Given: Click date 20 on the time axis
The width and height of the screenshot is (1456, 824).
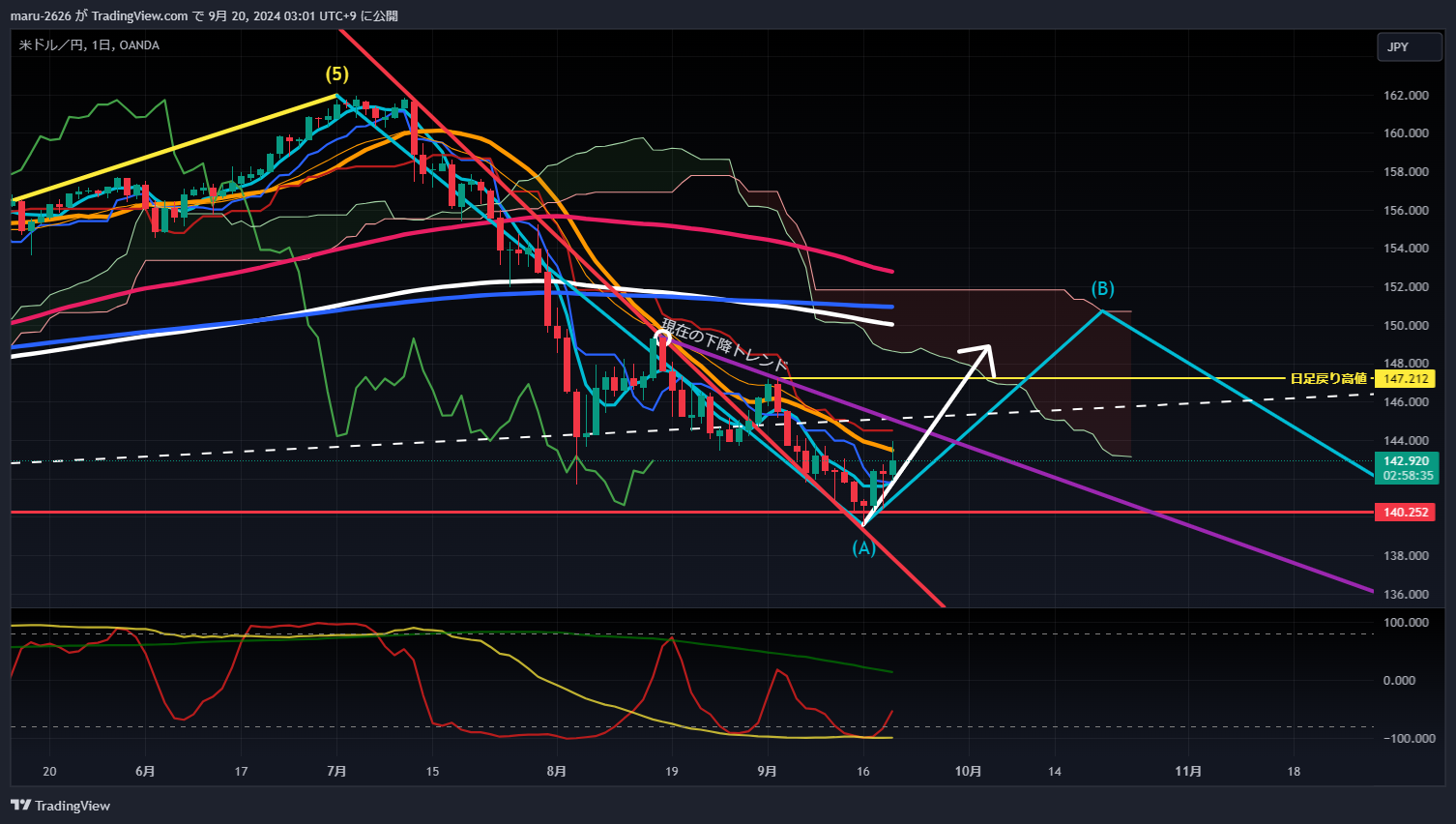Looking at the screenshot, I should click(50, 772).
